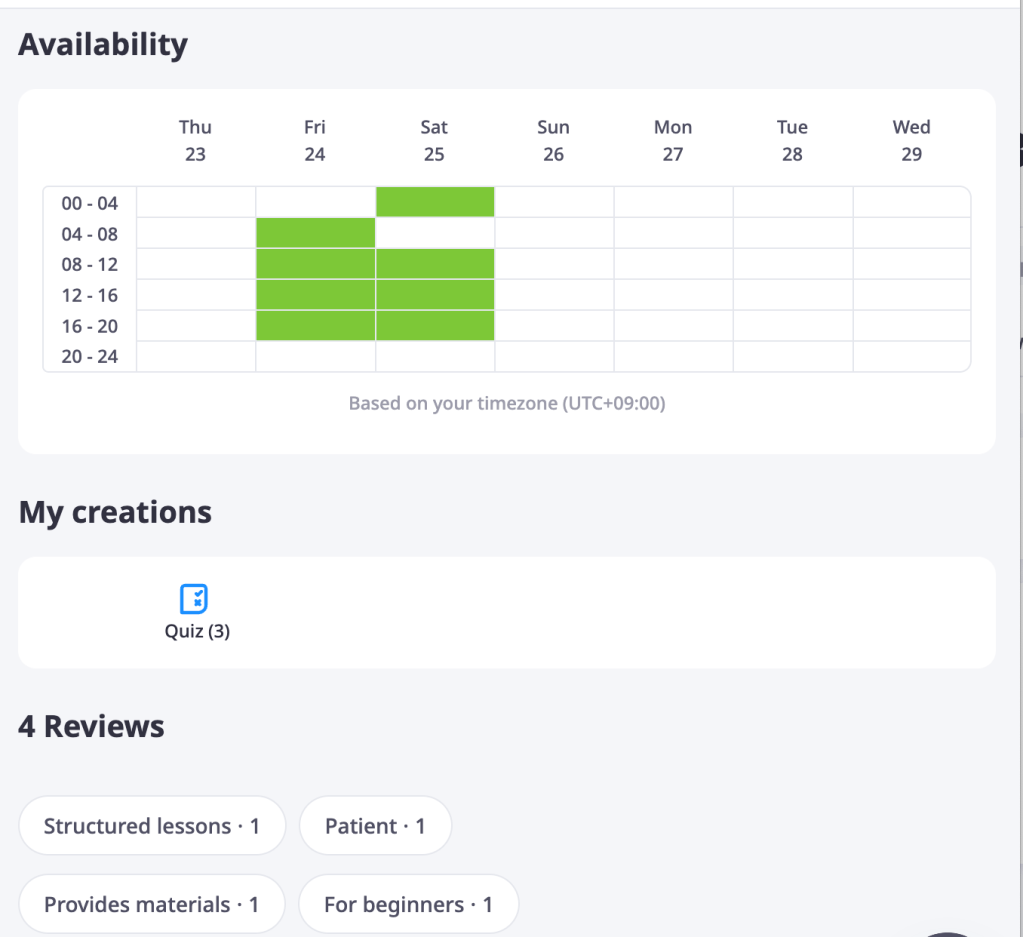1023x937 pixels.
Task: Pick the Friday 12 - 16 green slot
Action: (315, 295)
